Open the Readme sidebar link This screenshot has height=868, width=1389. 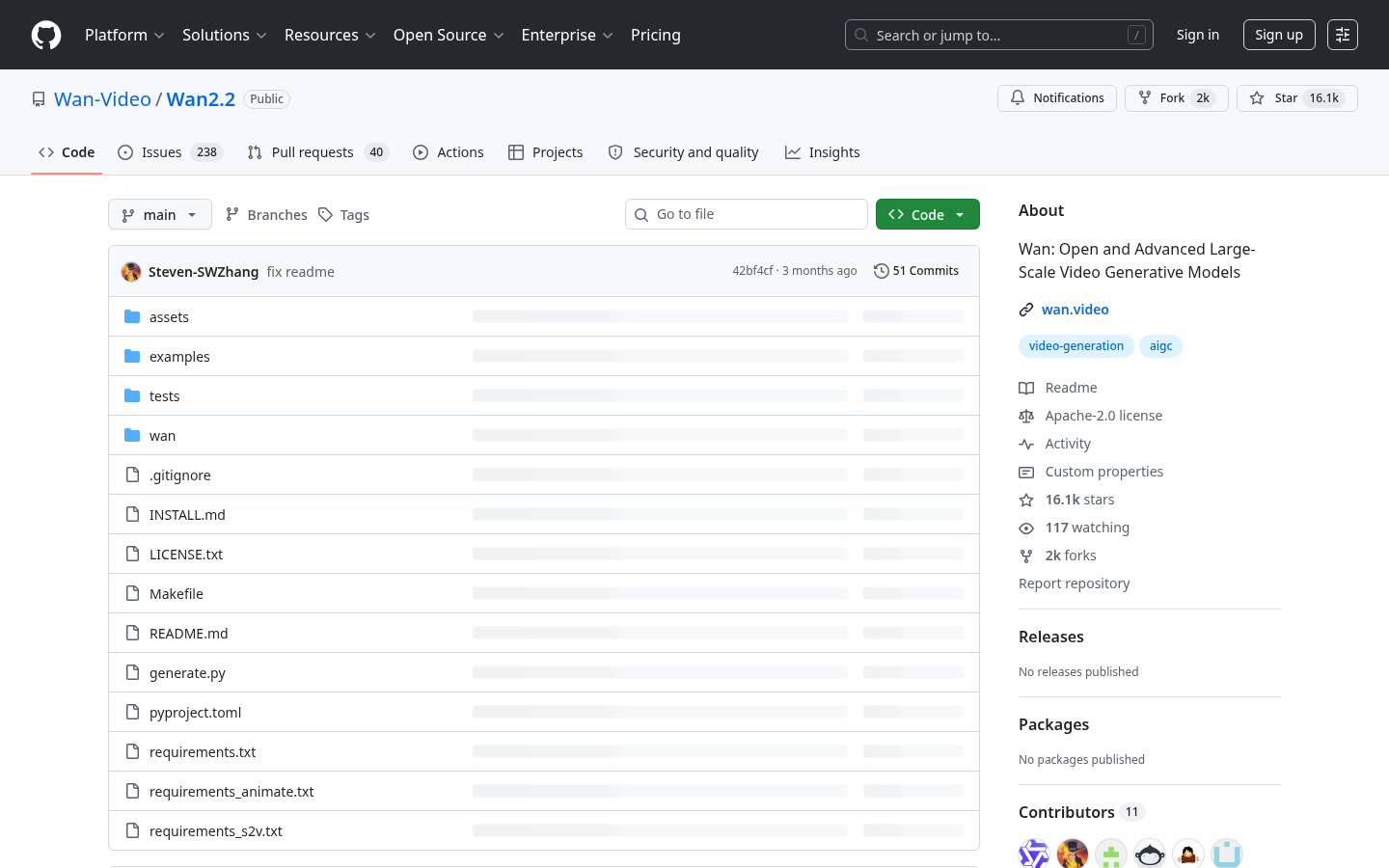tap(1058, 388)
